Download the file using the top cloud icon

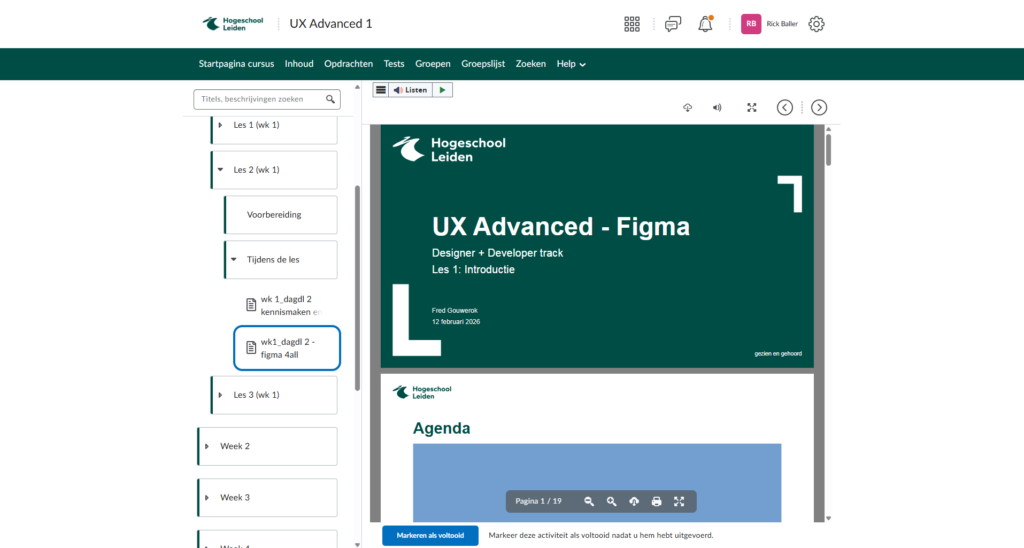pos(688,107)
